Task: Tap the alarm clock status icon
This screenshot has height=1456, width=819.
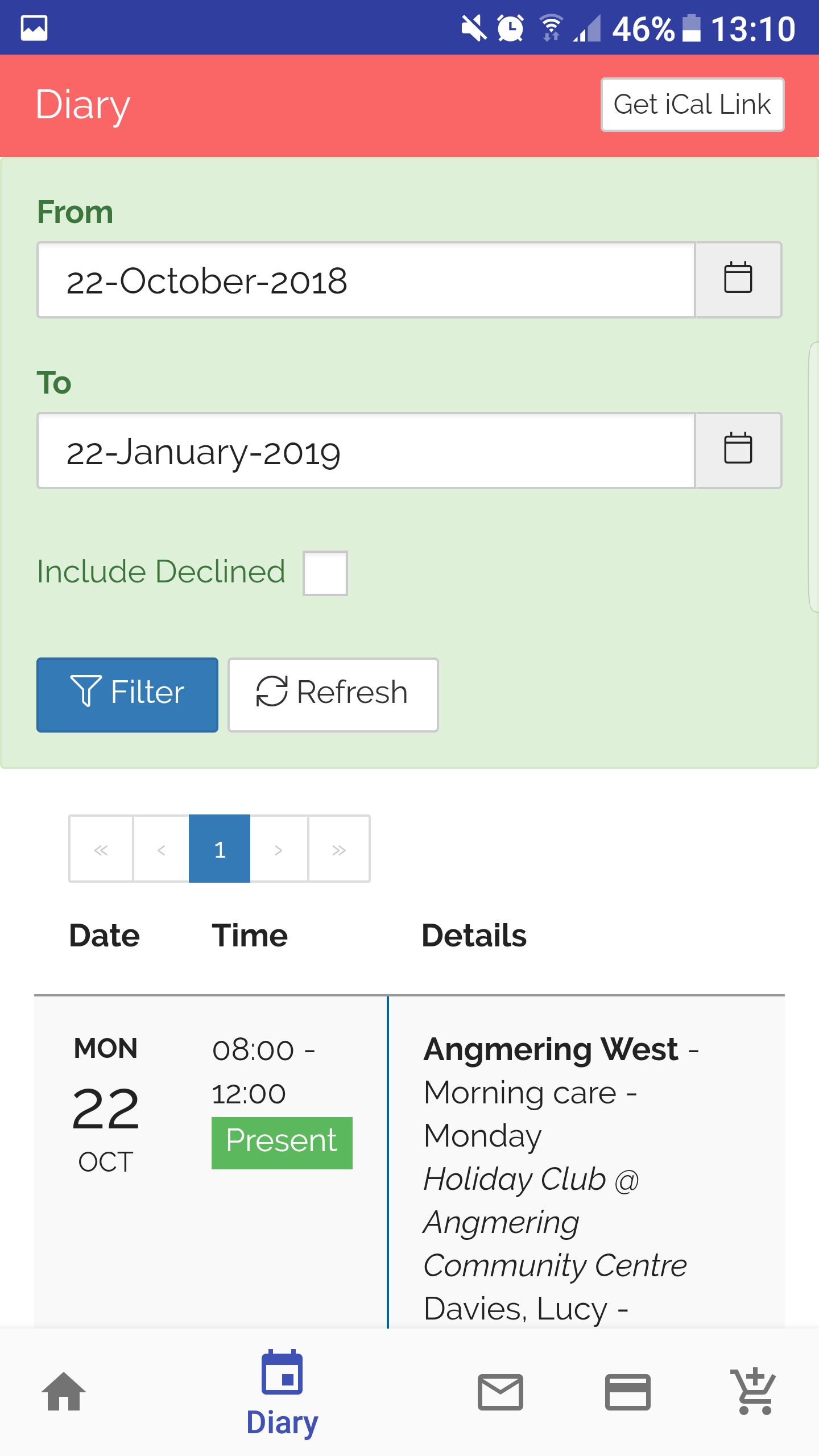Action: [511, 28]
